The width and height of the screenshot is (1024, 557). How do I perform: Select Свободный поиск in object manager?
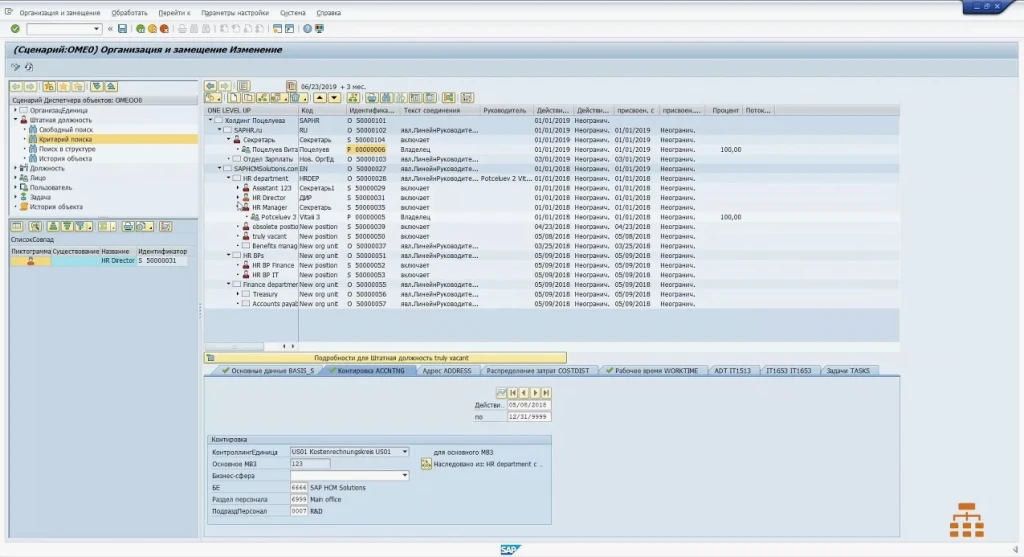pyautogui.click(x=65, y=130)
